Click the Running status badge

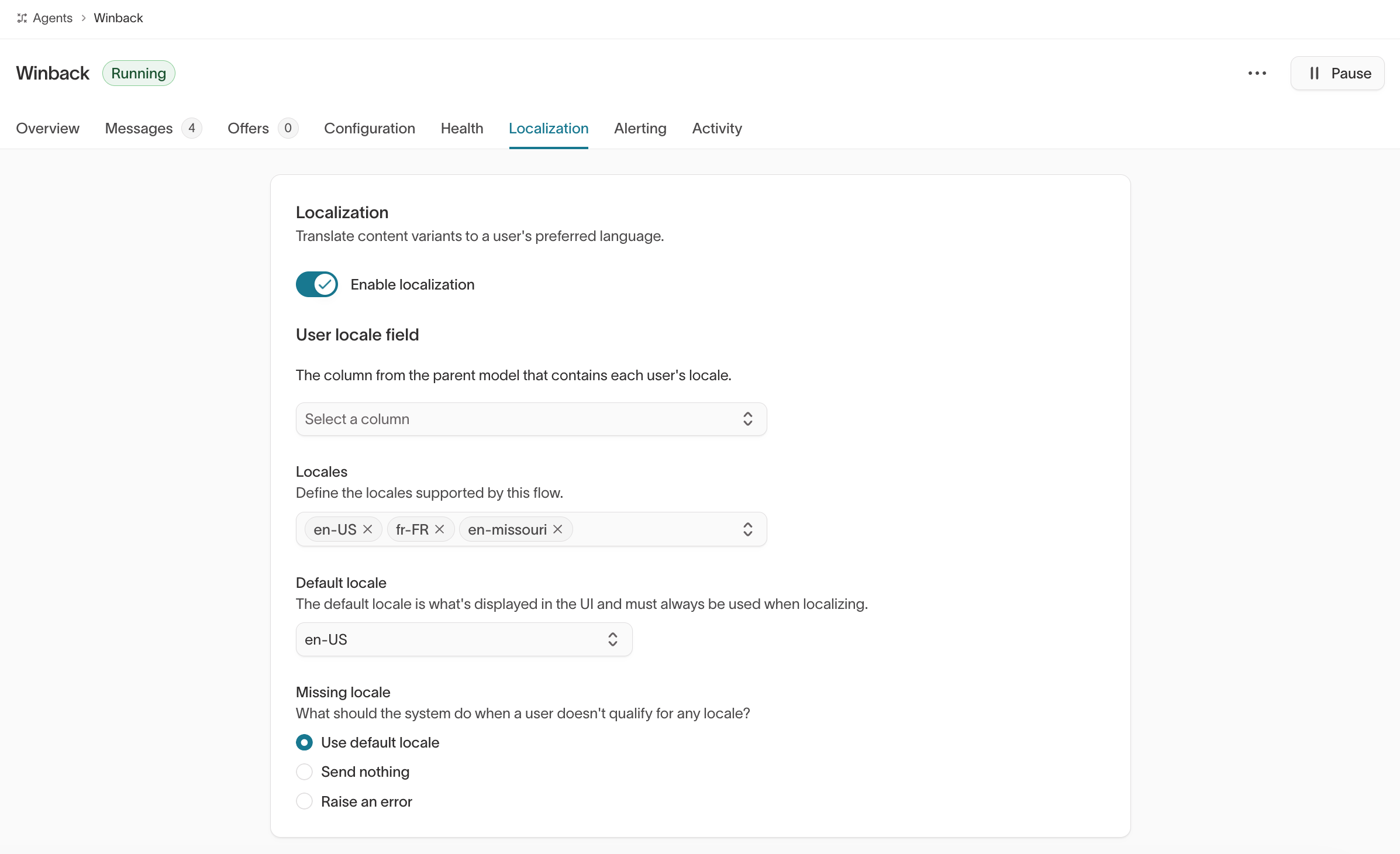139,73
